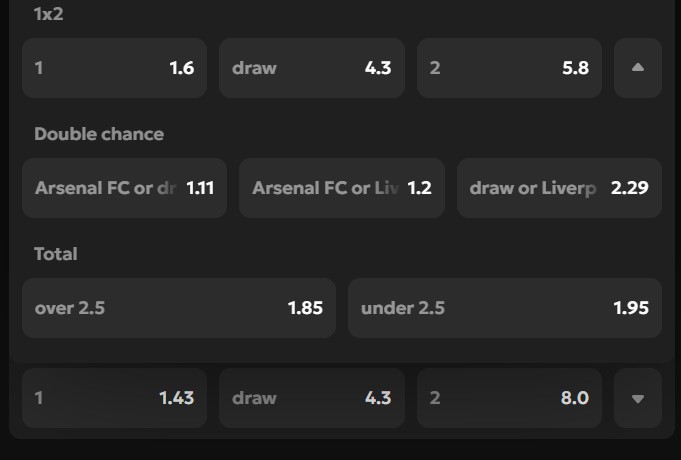Viewport: 681px width, 460px height.
Task: Click the 1.11 odds value
Action: coord(200,188)
